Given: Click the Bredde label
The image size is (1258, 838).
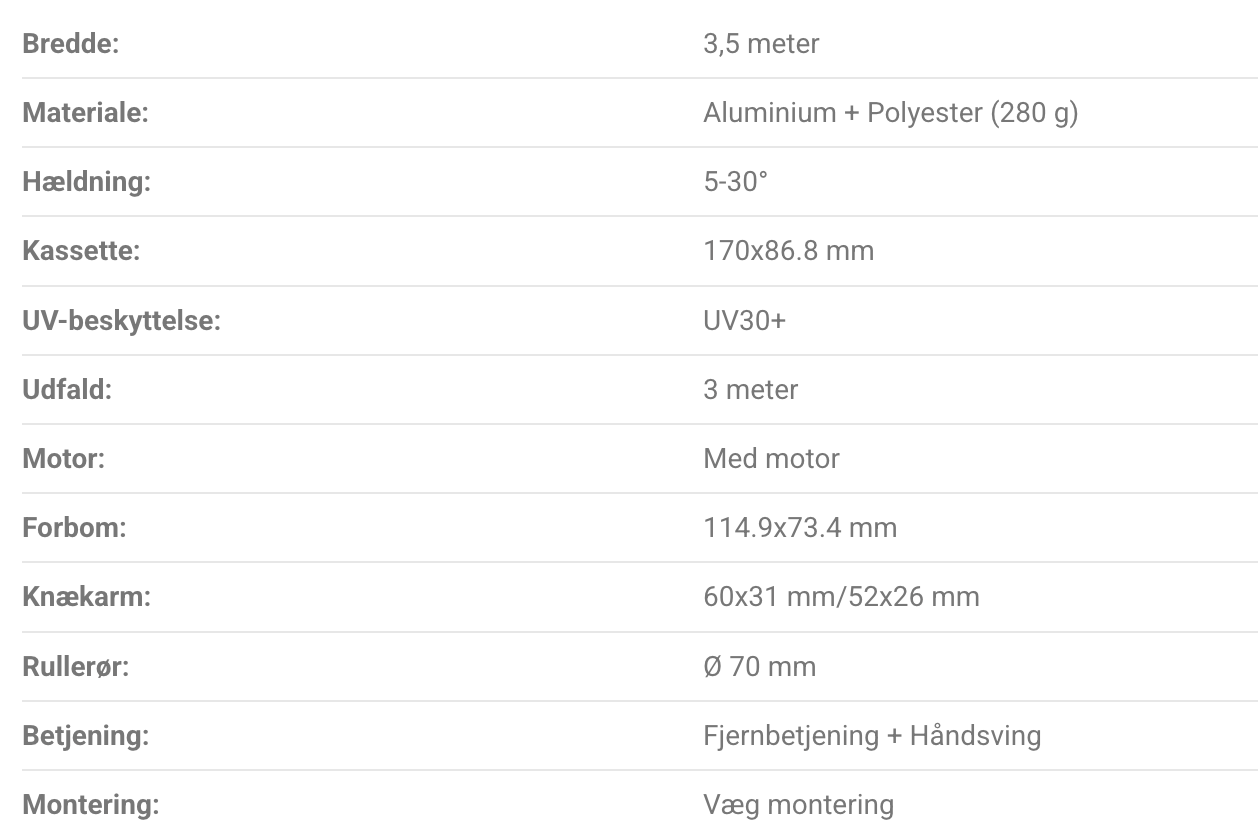Looking at the screenshot, I should tap(70, 45).
